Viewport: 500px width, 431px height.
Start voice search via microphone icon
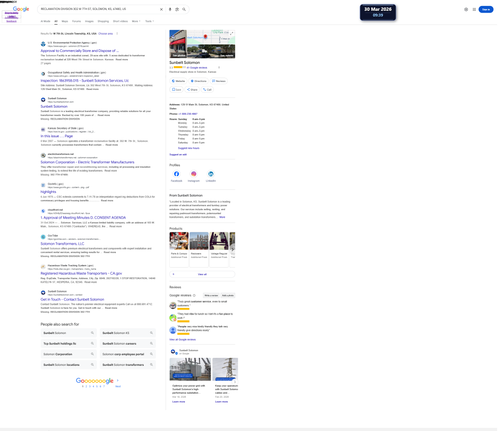(x=170, y=9)
